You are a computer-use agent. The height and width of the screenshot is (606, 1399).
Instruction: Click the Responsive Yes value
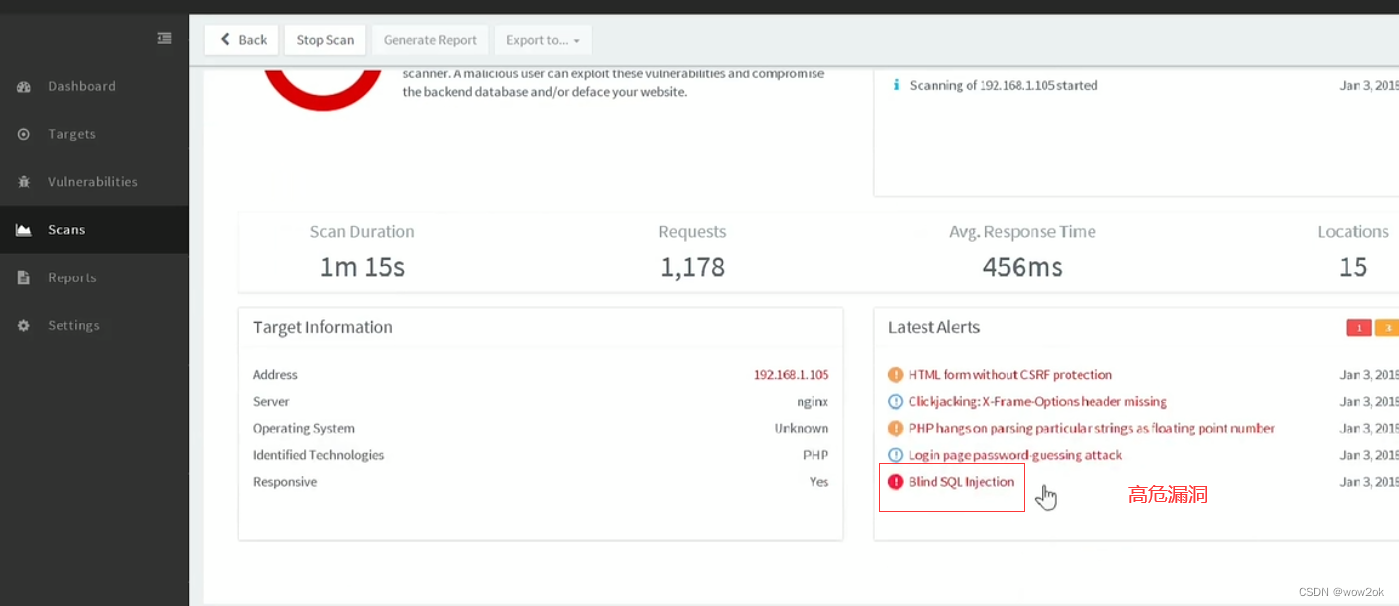click(x=819, y=482)
